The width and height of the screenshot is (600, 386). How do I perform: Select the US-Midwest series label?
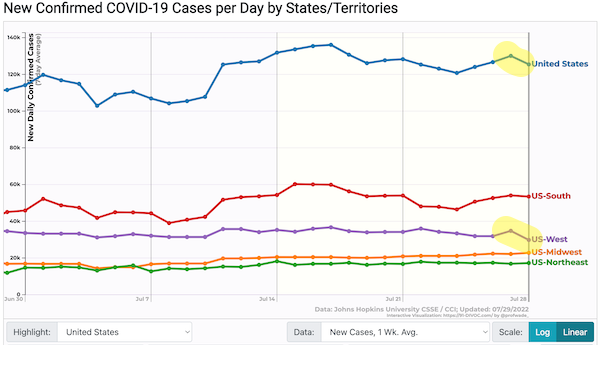coord(556,252)
